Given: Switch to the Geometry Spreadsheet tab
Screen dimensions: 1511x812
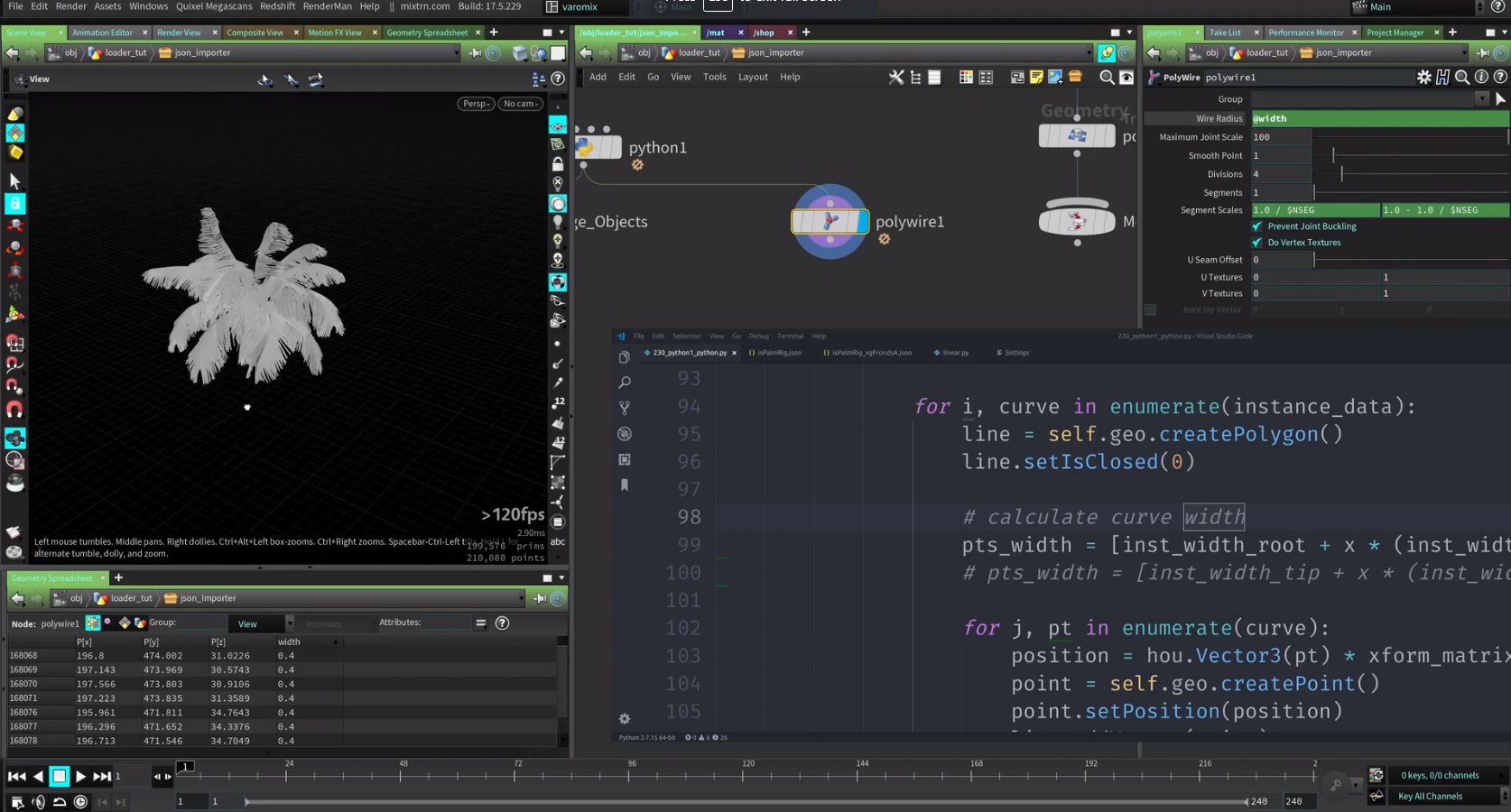Looking at the screenshot, I should click(427, 32).
